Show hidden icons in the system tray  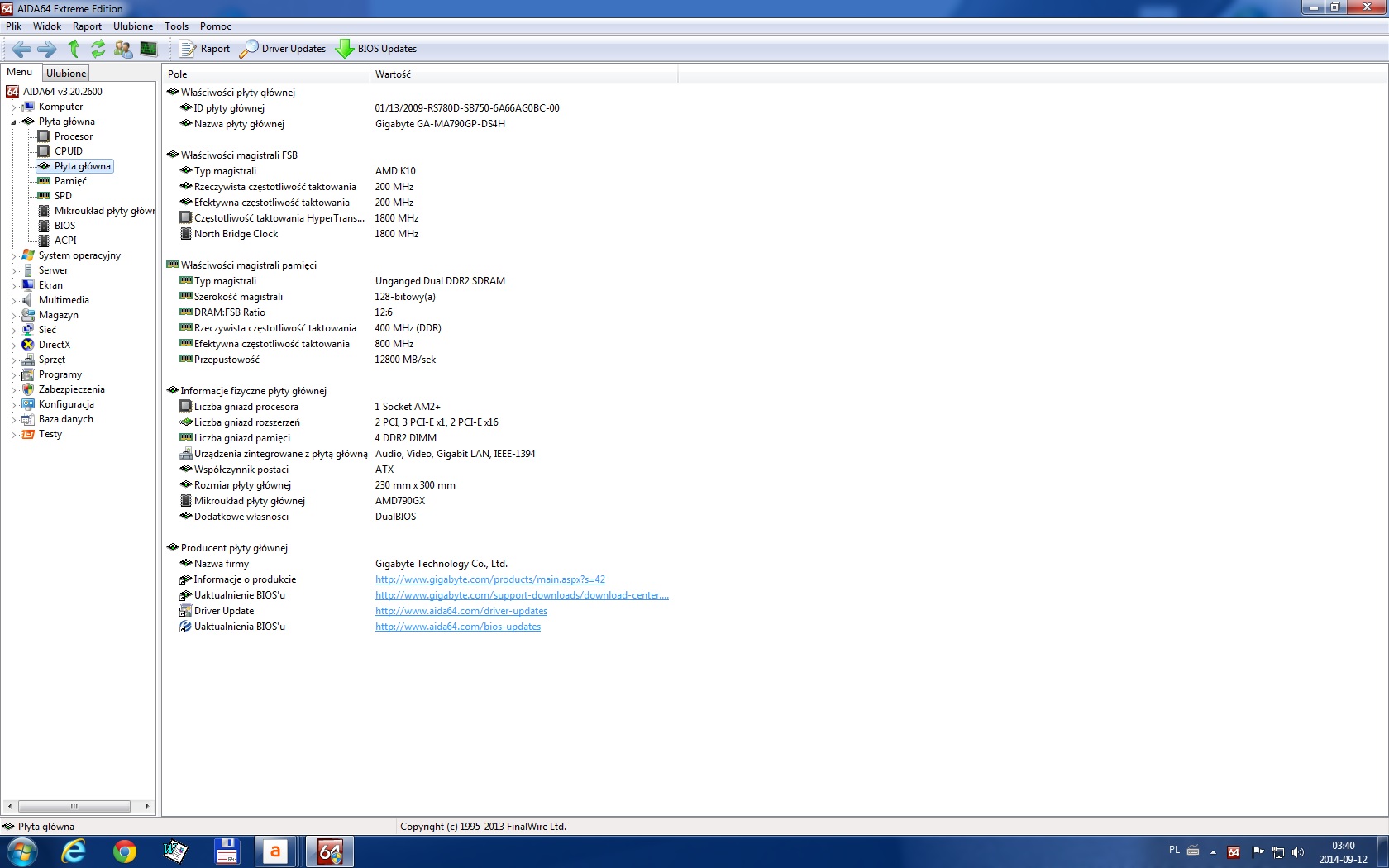tap(1213, 852)
